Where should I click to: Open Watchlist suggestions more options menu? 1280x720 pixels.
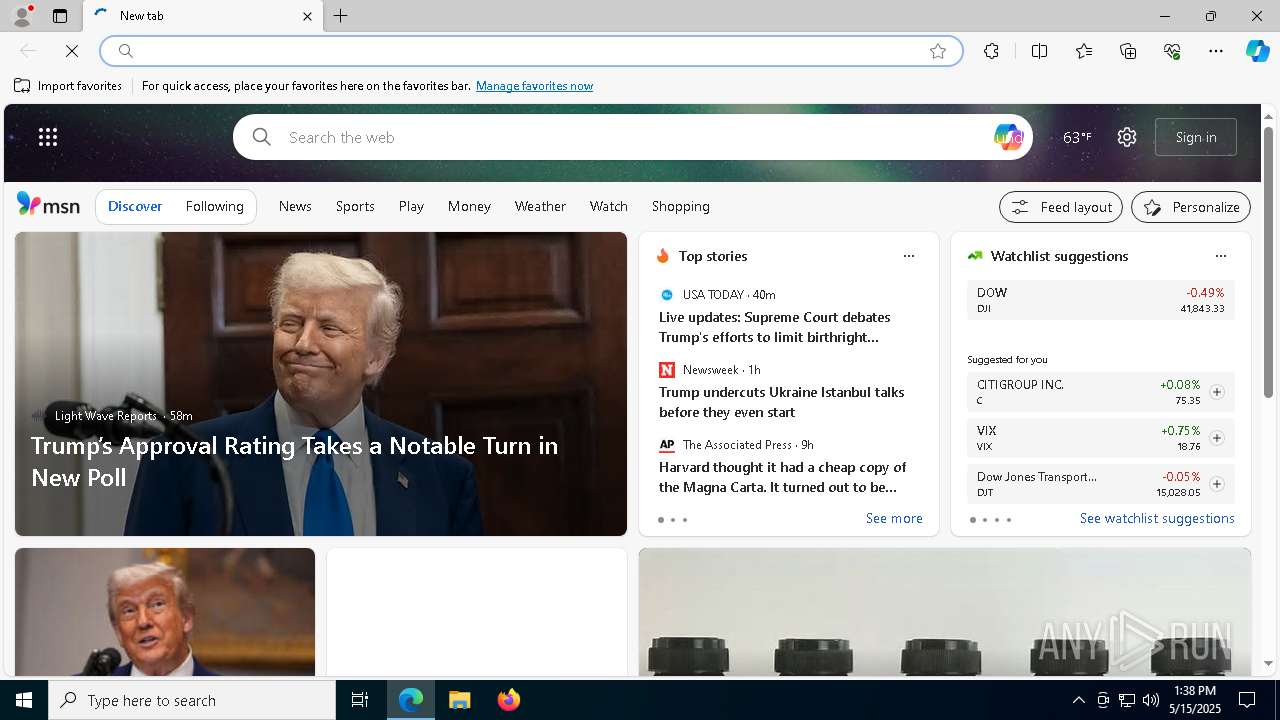pos(1221,256)
